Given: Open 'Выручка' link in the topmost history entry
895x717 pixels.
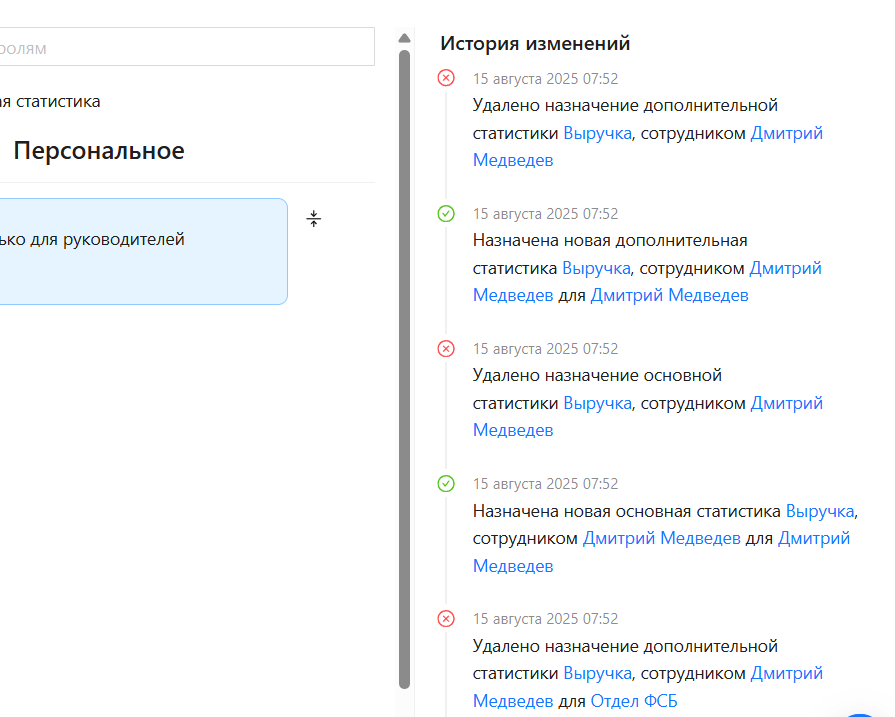Looking at the screenshot, I should [597, 133].
